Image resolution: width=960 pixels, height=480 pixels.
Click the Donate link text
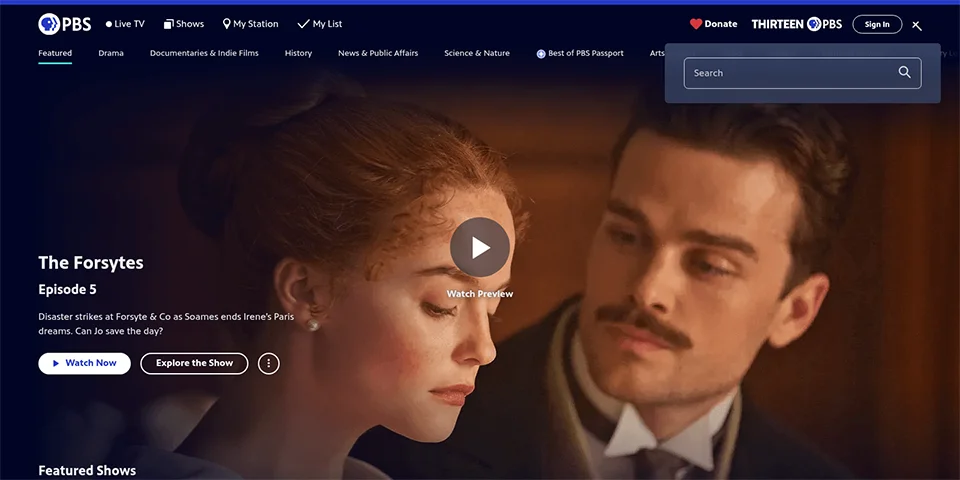pyautogui.click(x=721, y=24)
